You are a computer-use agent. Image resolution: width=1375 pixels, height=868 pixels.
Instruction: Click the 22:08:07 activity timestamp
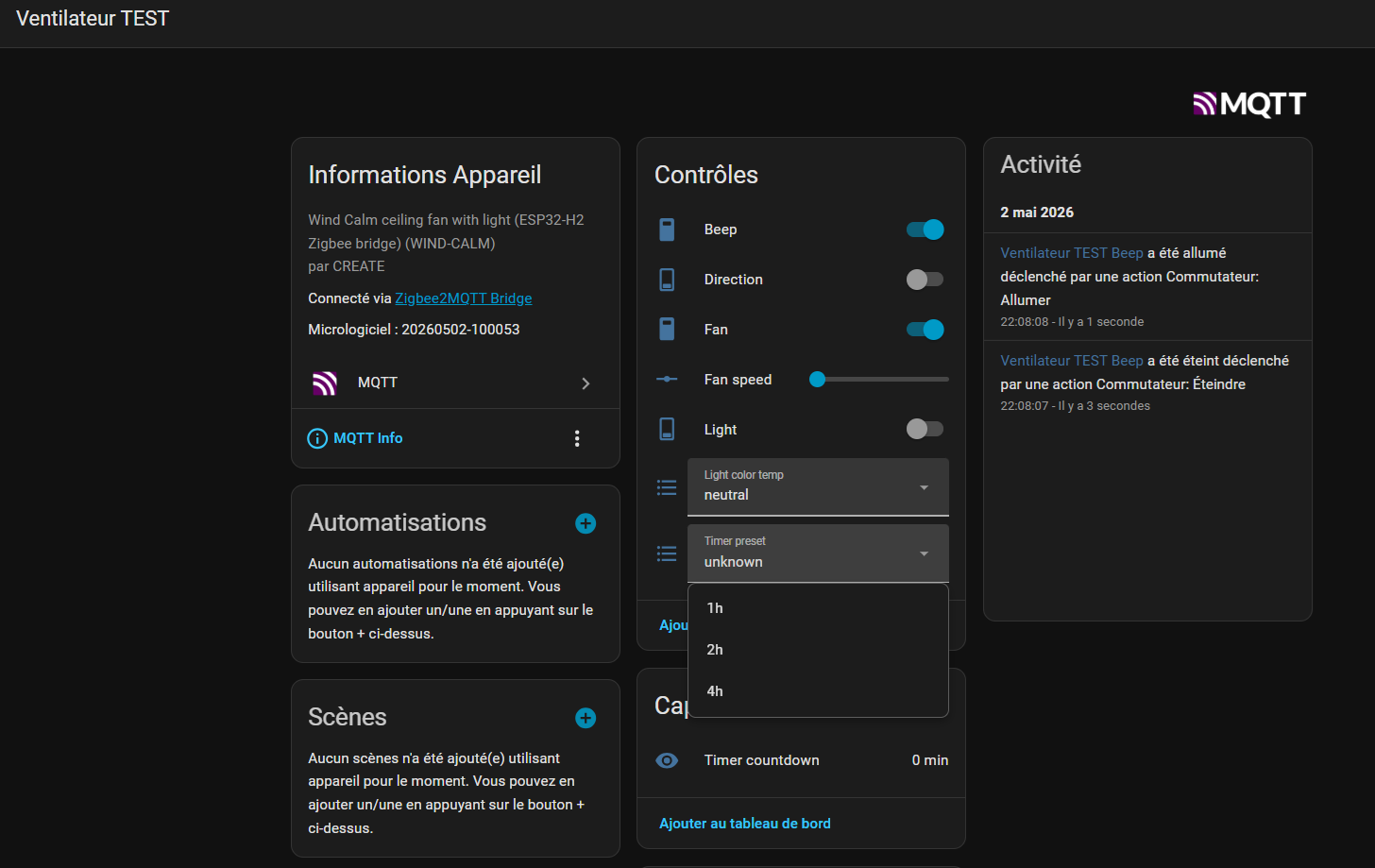click(x=1025, y=406)
